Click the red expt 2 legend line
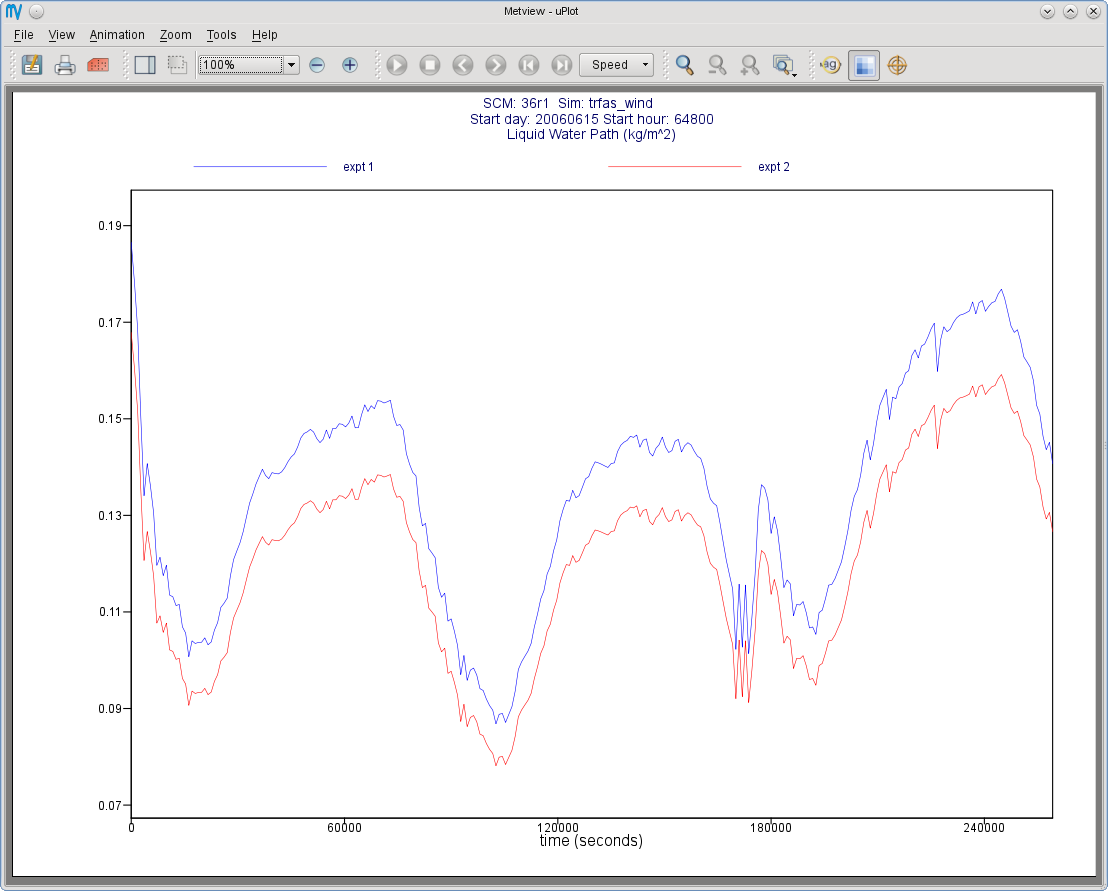The image size is (1108, 891). pyautogui.click(x=675, y=167)
